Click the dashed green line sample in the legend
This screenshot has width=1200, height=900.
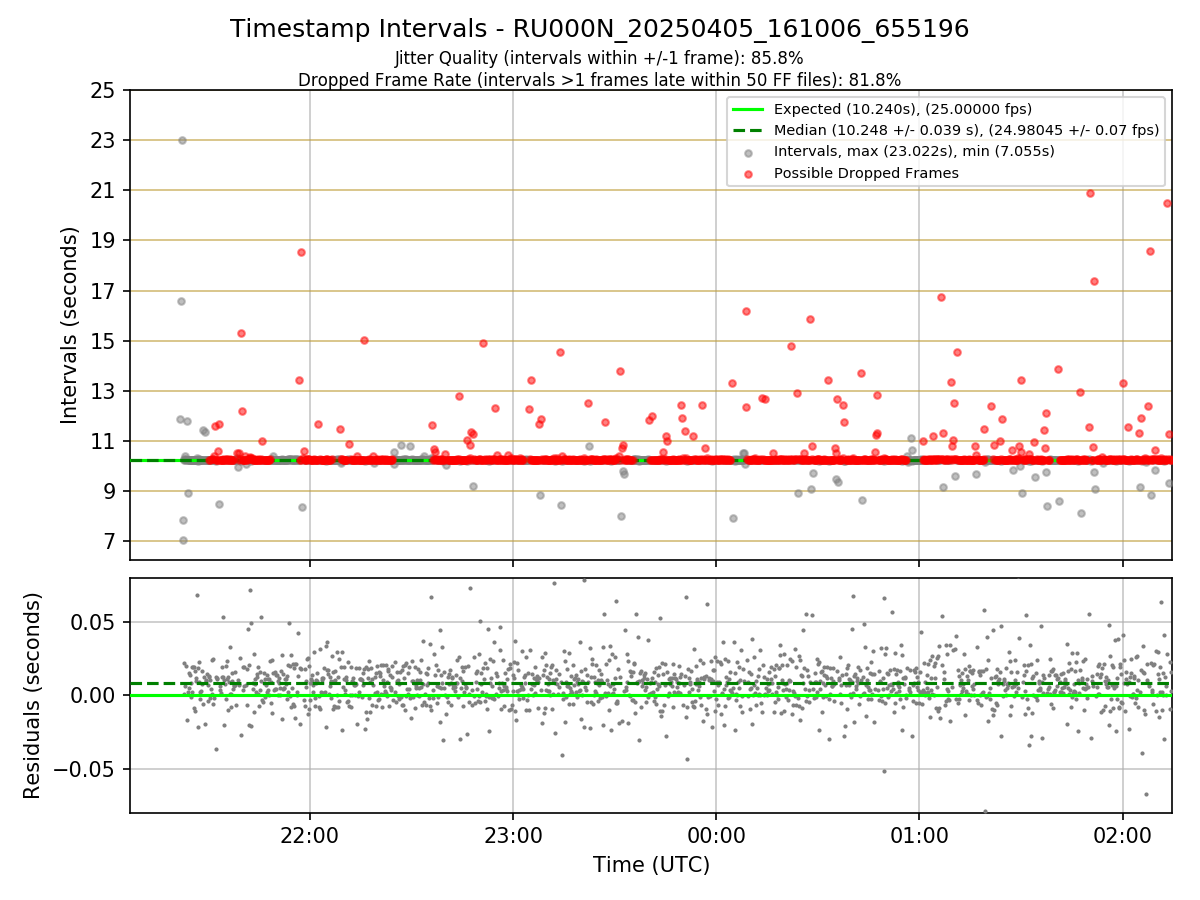coord(748,130)
